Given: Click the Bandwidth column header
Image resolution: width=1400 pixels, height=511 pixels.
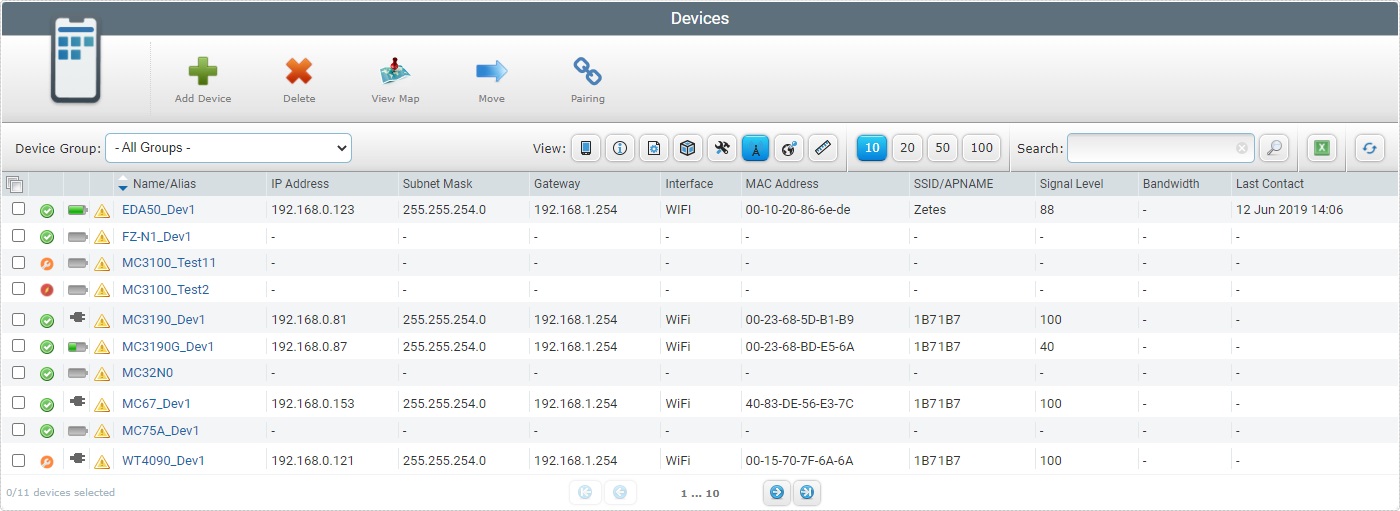Looking at the screenshot, I should click(1170, 184).
